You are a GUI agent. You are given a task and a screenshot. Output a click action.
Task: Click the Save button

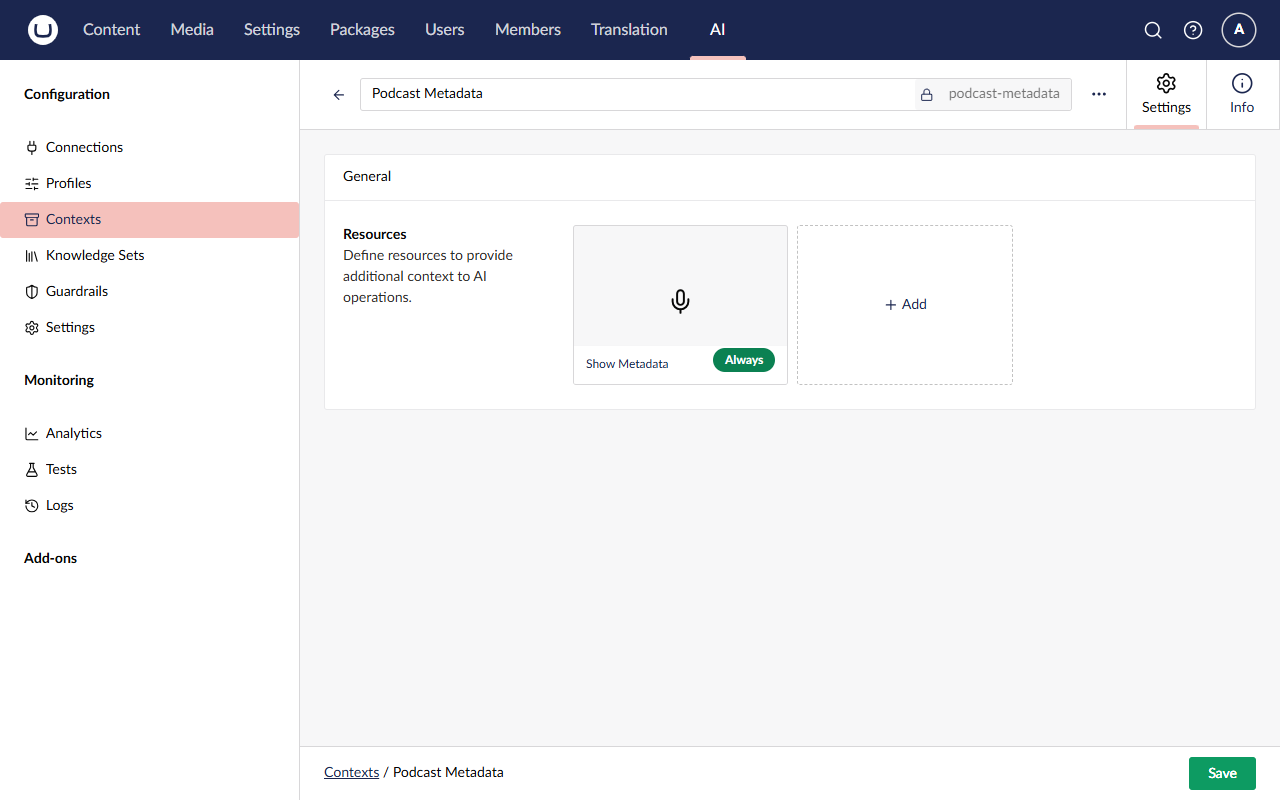pos(1222,773)
